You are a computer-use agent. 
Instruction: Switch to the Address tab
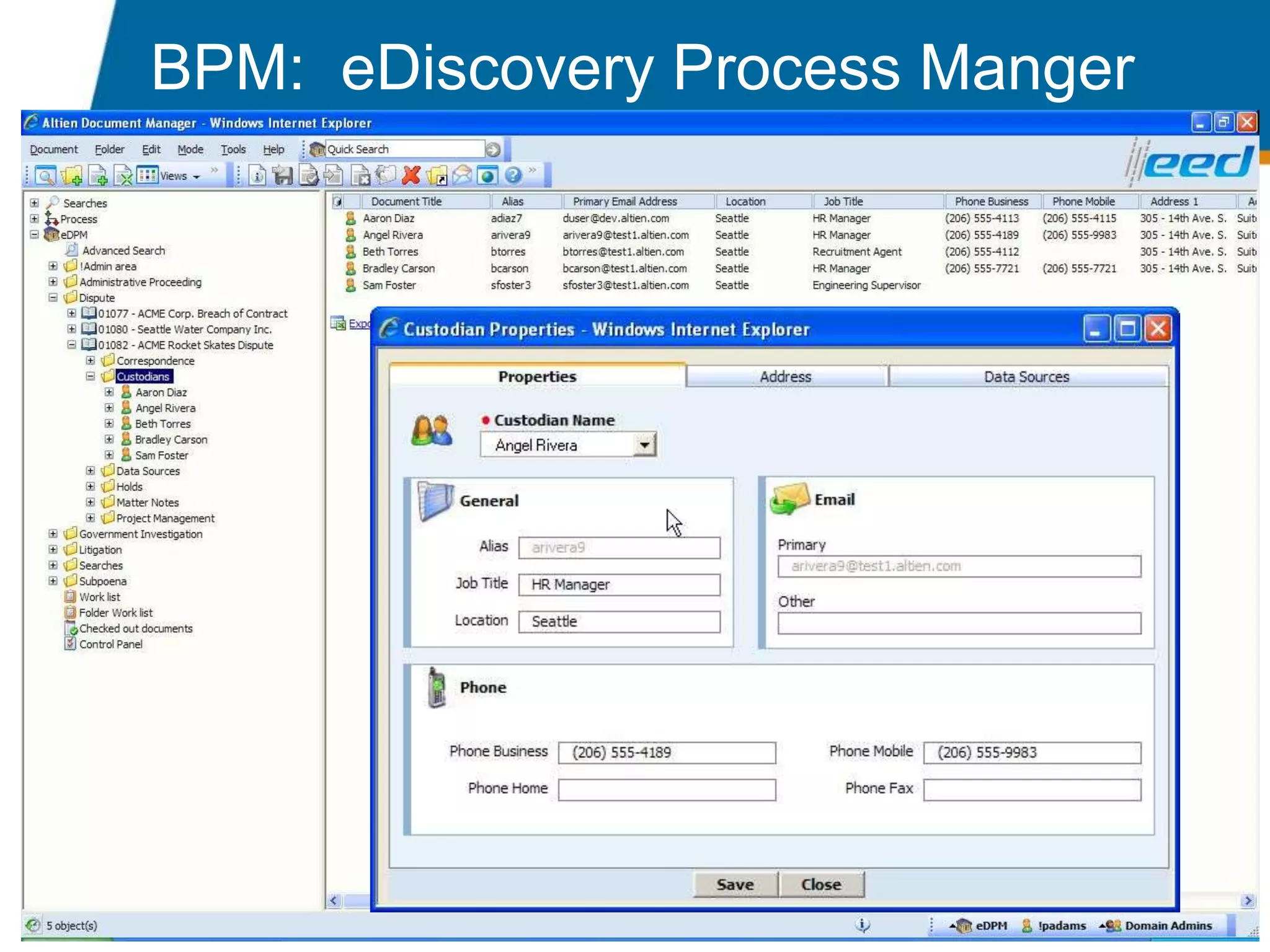[786, 377]
